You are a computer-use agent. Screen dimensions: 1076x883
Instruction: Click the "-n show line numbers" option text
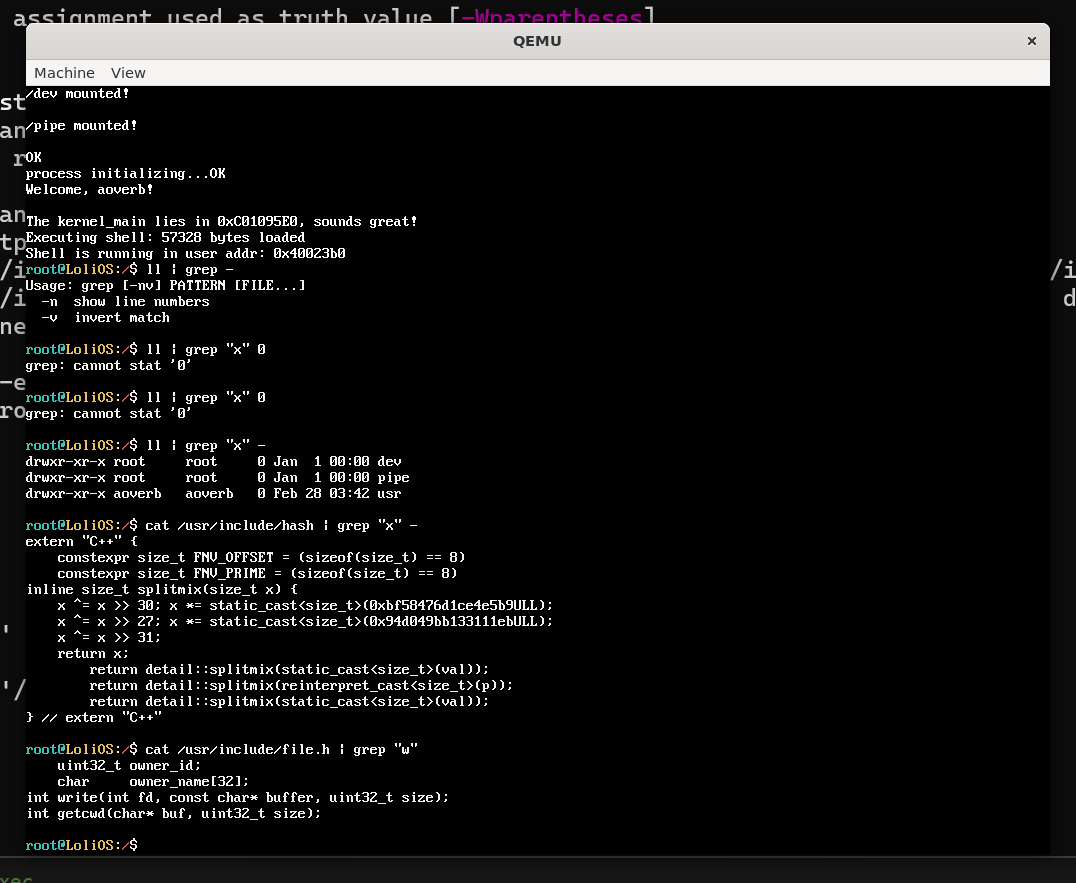pos(125,301)
